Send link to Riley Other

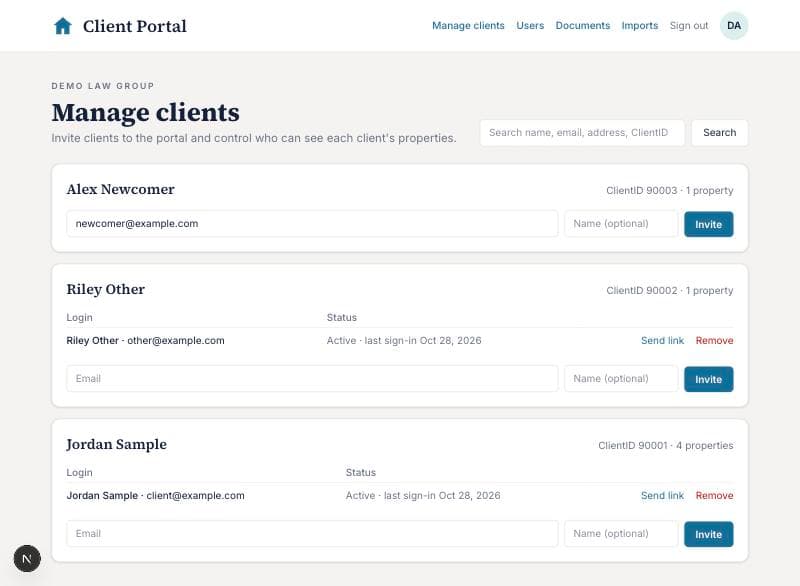pyautogui.click(x=662, y=340)
